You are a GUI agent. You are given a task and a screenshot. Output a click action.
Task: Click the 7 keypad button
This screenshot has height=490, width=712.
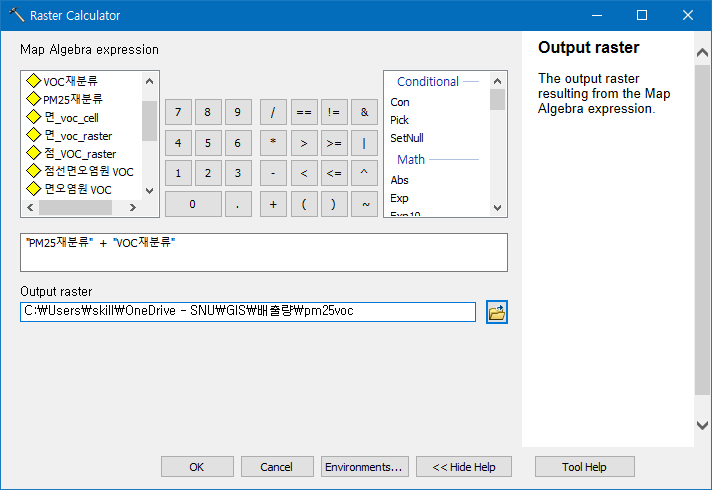[x=178, y=112]
